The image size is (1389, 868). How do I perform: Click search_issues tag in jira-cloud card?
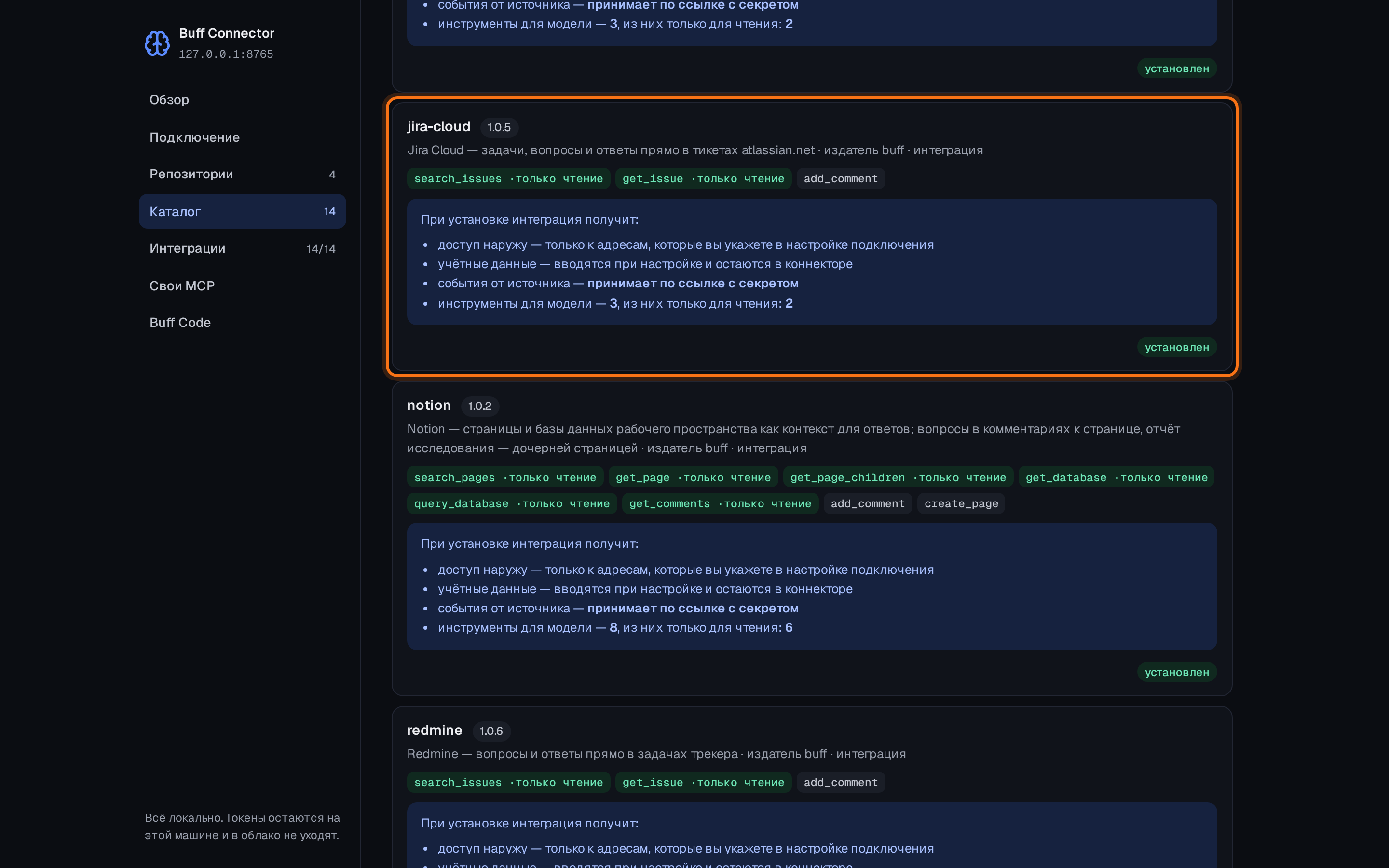click(x=508, y=178)
